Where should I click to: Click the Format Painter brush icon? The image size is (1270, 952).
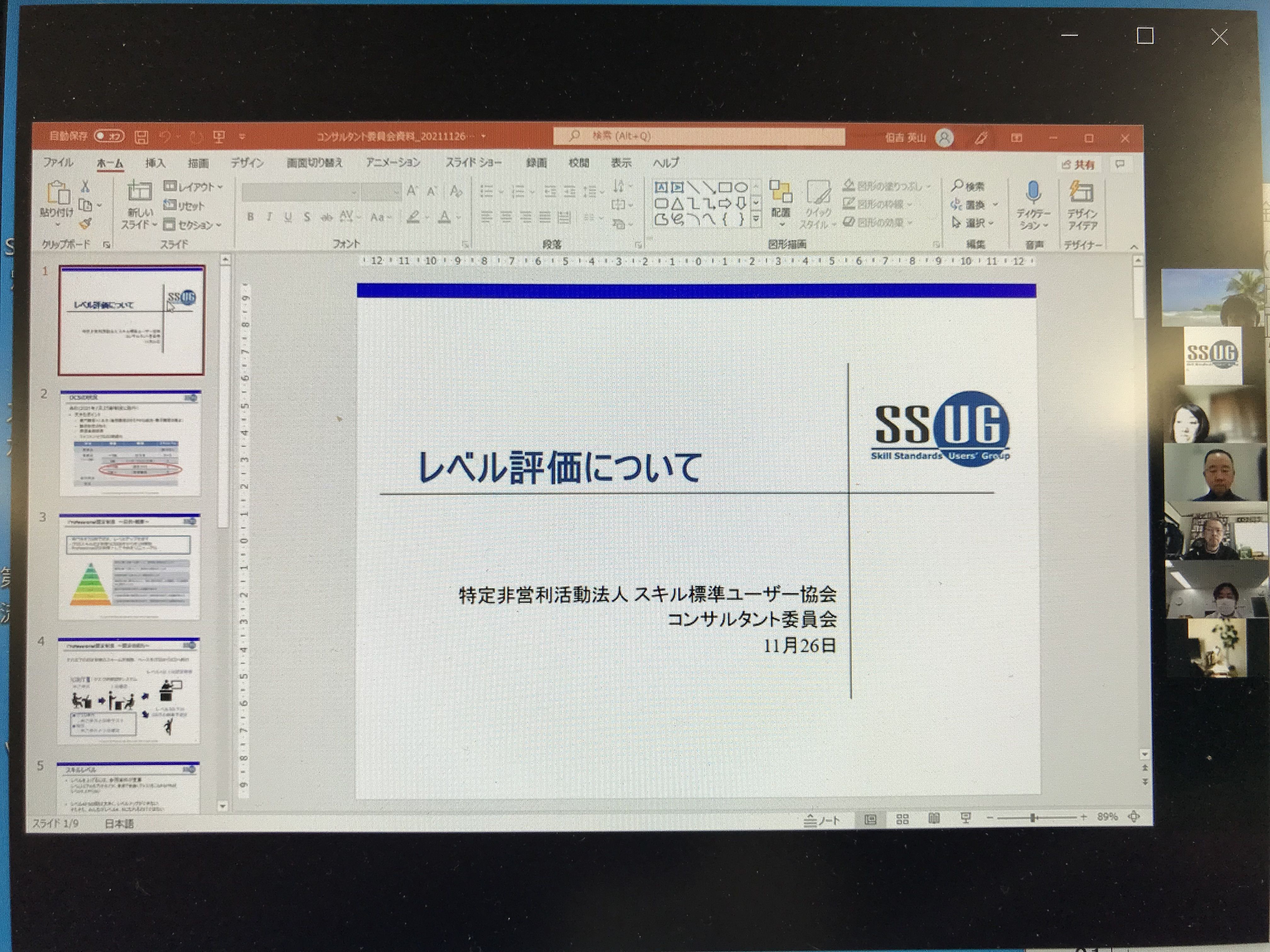point(85,223)
